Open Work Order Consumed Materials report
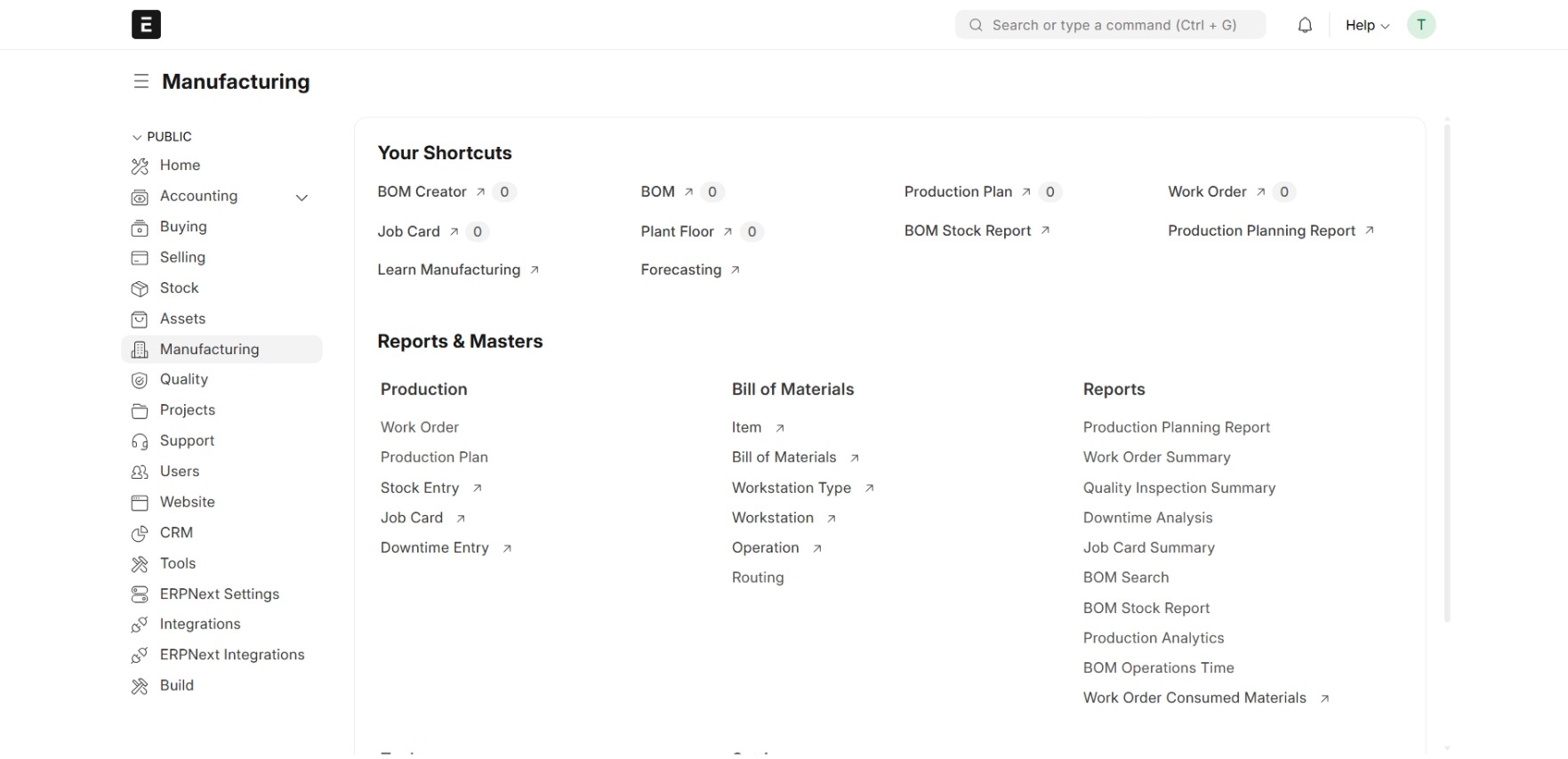The width and height of the screenshot is (1568, 759). pos(1194,698)
